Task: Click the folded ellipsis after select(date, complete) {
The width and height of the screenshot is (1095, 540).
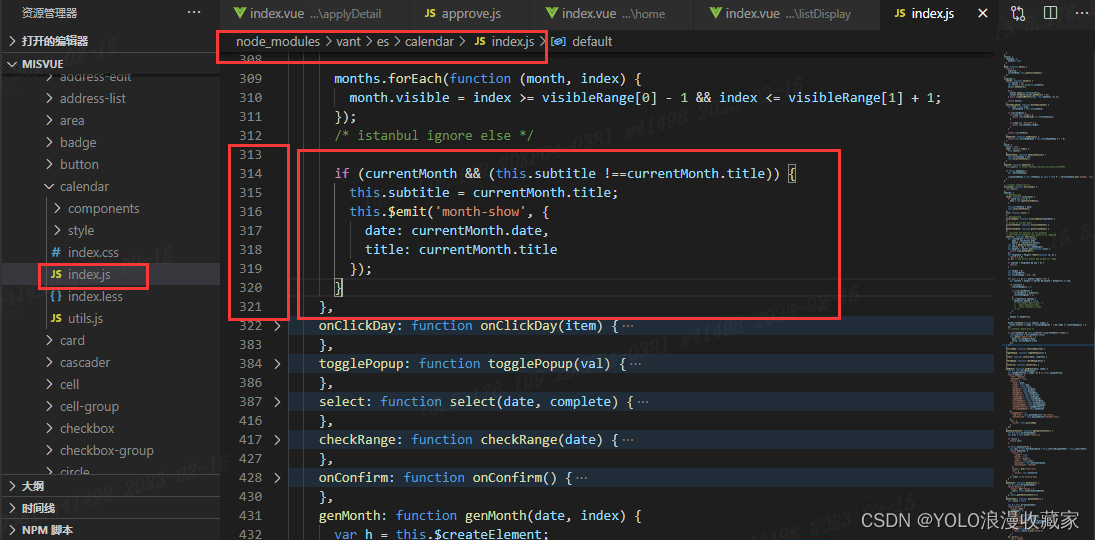Action: [x=642, y=402]
